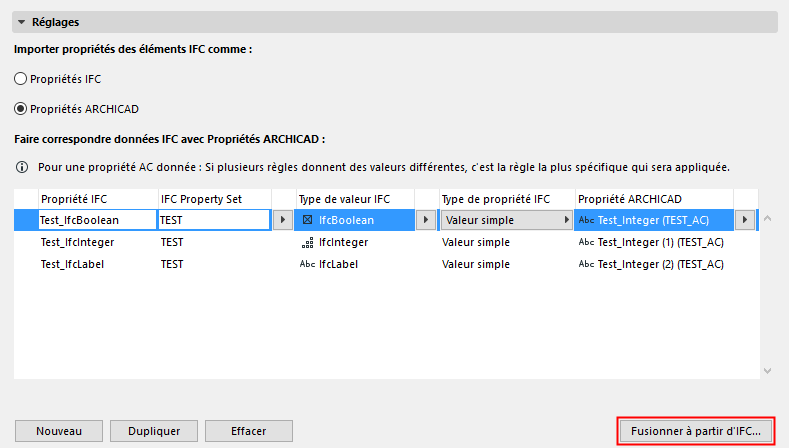Click Fusionner à partir d'IFC button
This screenshot has height=448, width=789.
[x=696, y=431]
